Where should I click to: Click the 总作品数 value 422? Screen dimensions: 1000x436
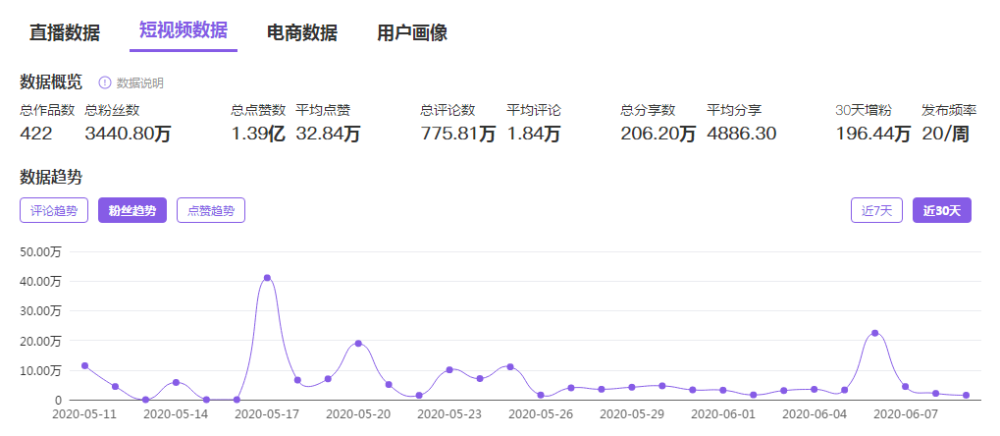(x=36, y=134)
